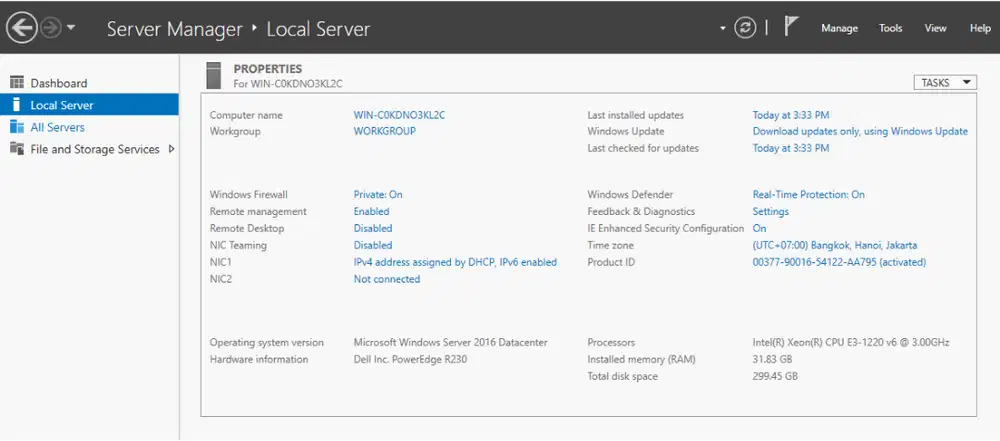This screenshot has height=441, width=1000.
Task: Expand File and Storage Services arrow
Action: 171,149
